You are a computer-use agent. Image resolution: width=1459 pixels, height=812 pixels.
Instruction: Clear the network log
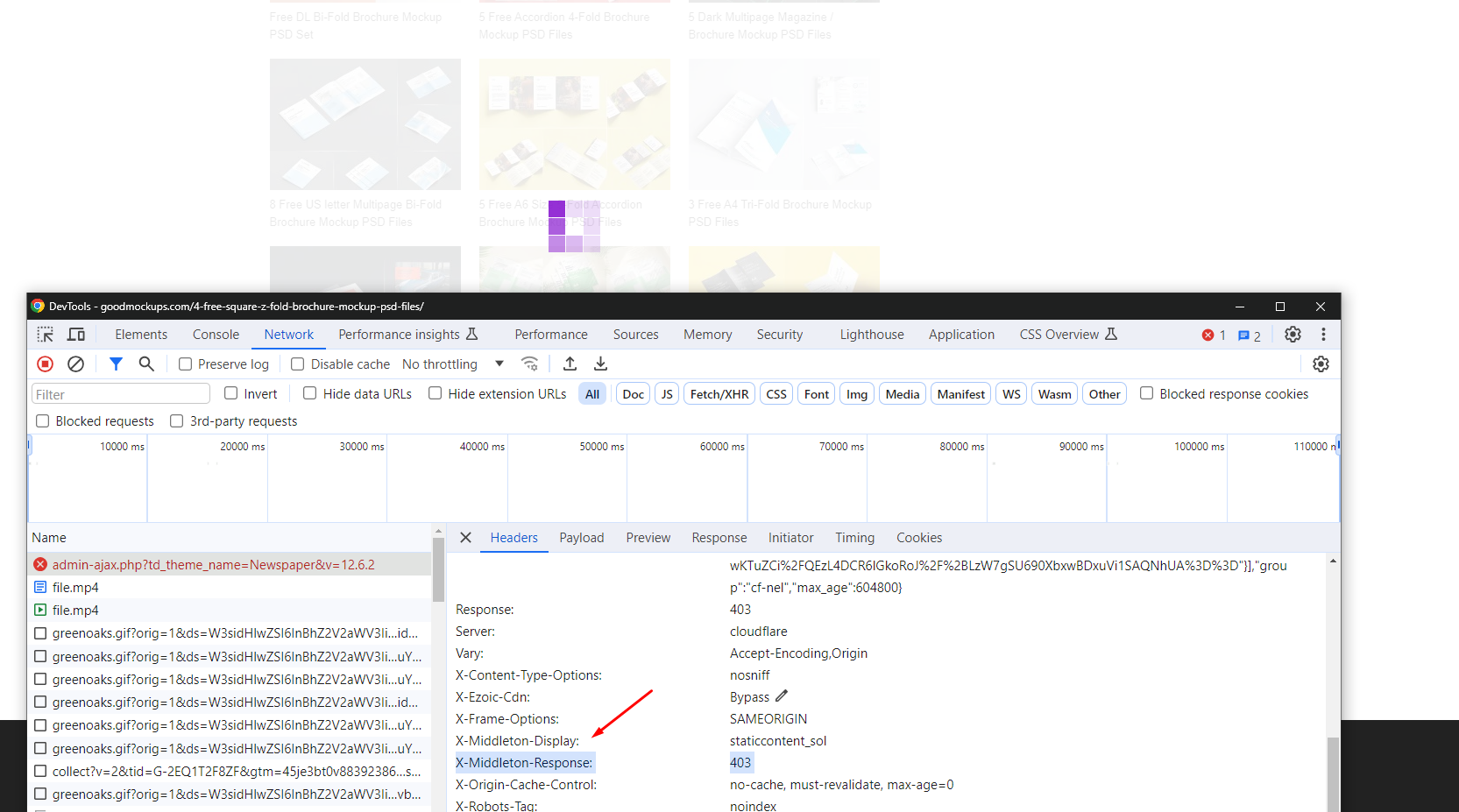point(76,364)
